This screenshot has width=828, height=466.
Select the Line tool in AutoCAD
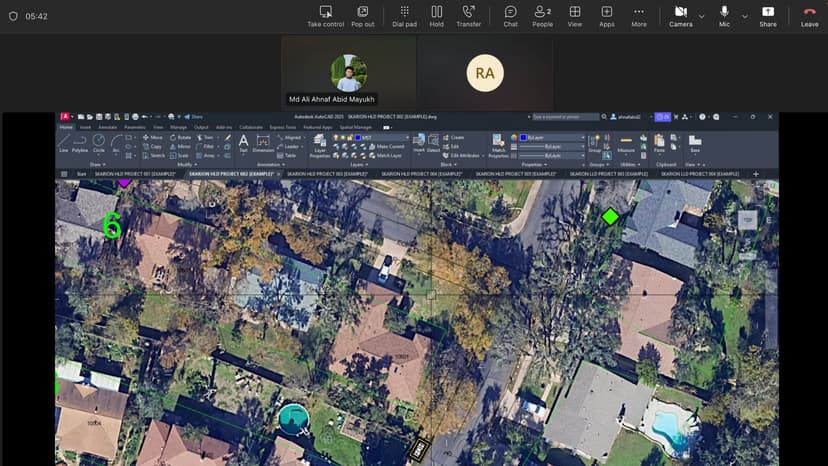[x=64, y=142]
